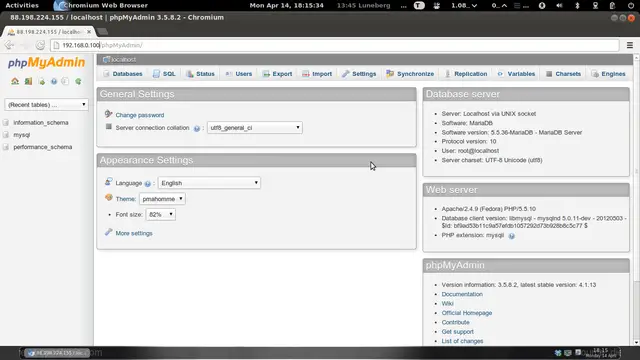
Task: Open the Users tab
Action: coord(239,74)
